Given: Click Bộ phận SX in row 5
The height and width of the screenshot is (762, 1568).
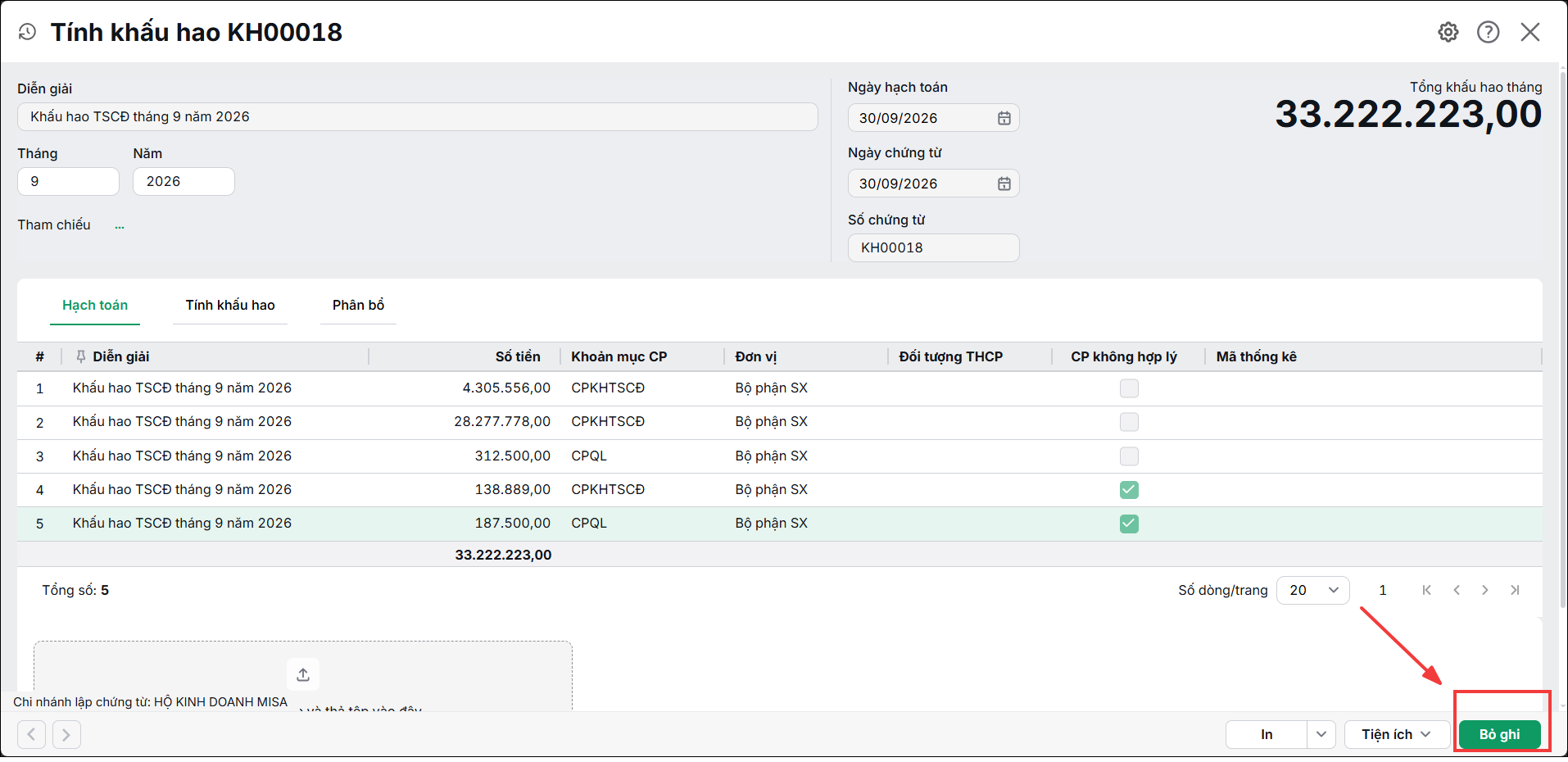Looking at the screenshot, I should 771,523.
